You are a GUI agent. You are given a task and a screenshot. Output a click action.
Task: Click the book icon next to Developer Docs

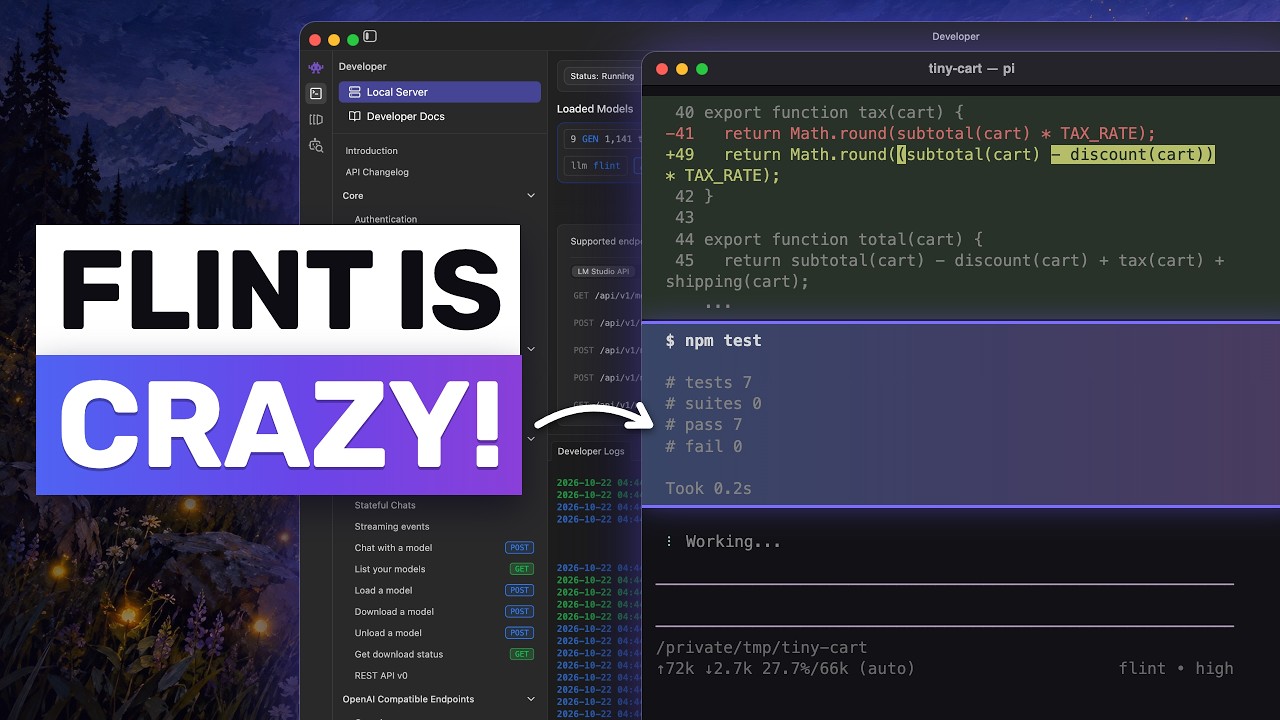[x=354, y=116]
